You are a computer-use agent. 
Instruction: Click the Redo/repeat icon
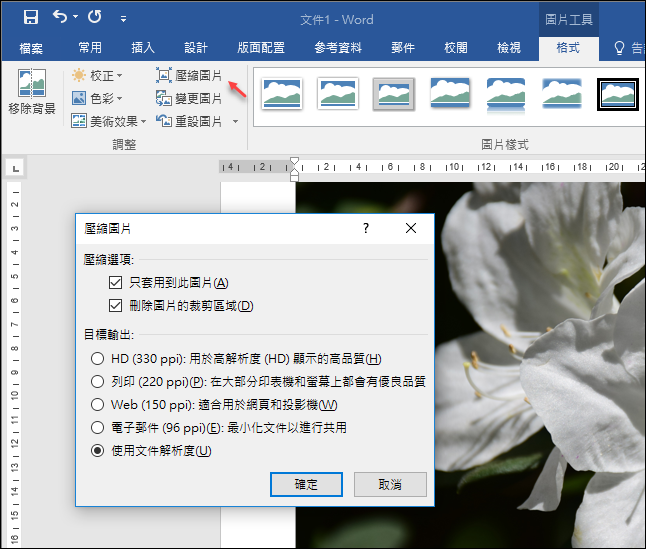[95, 17]
